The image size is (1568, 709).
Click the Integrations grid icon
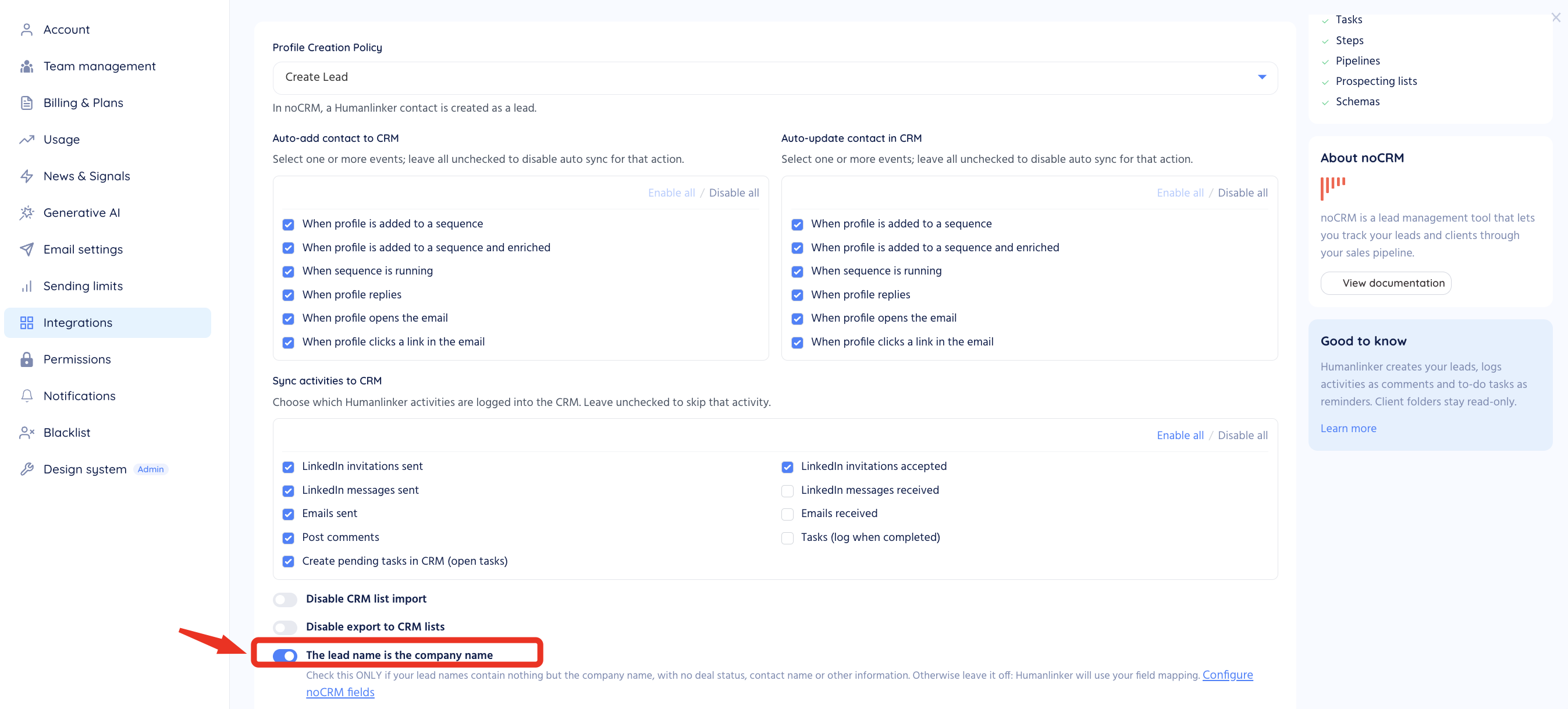pos(26,323)
